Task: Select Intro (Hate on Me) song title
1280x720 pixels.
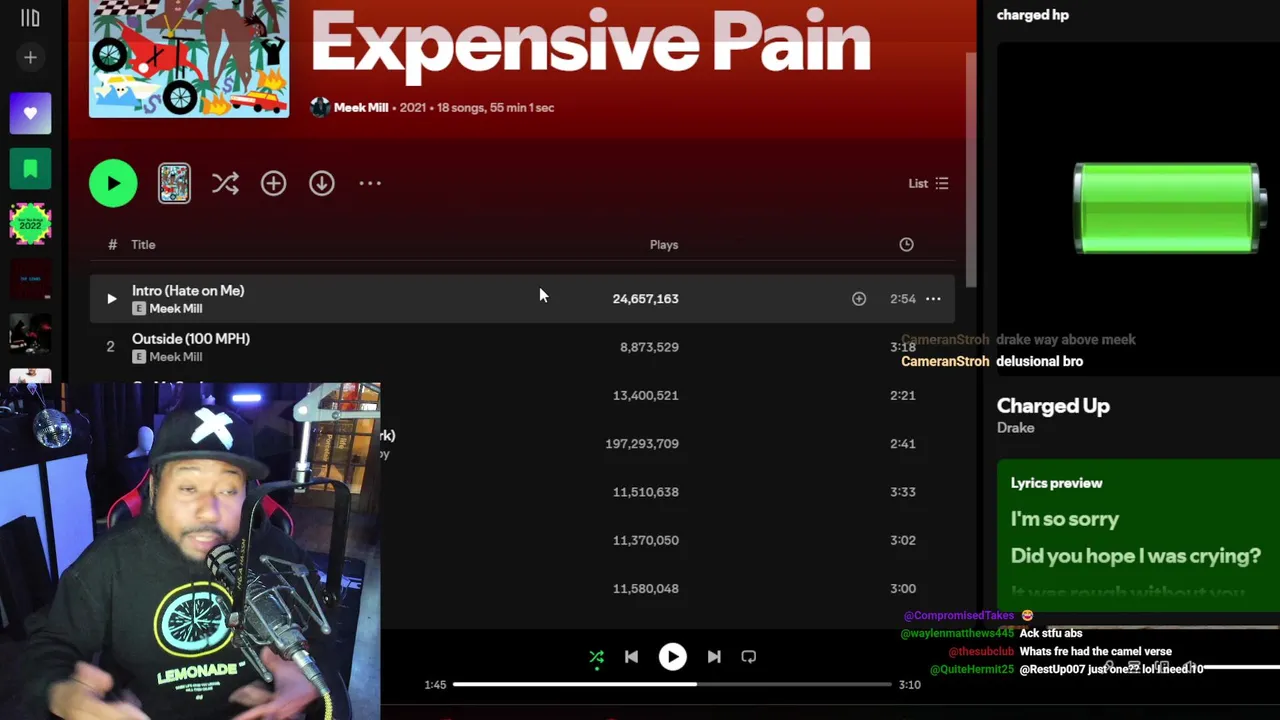Action: (x=188, y=290)
